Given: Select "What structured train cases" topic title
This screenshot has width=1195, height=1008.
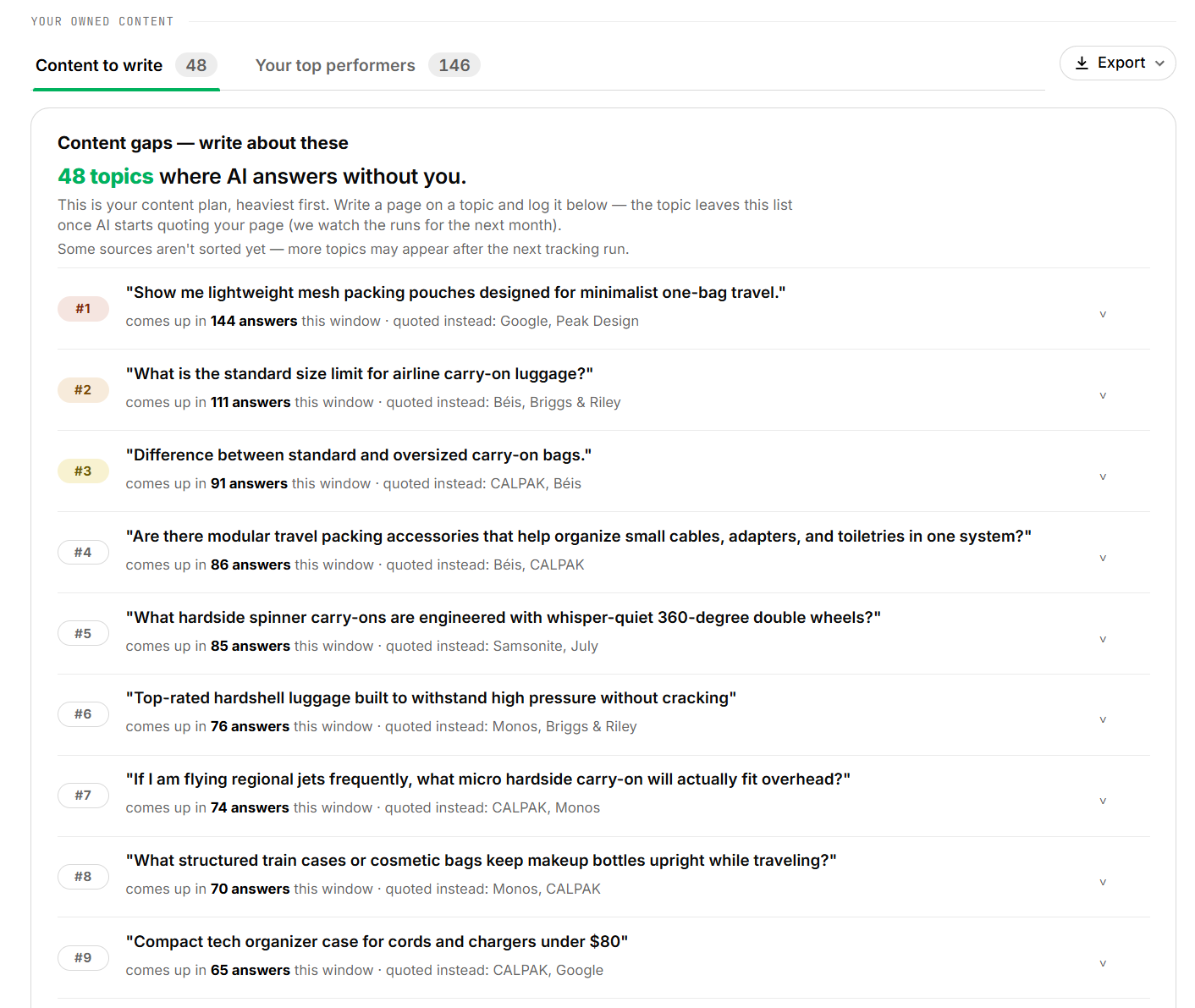Looking at the screenshot, I should click(482, 861).
